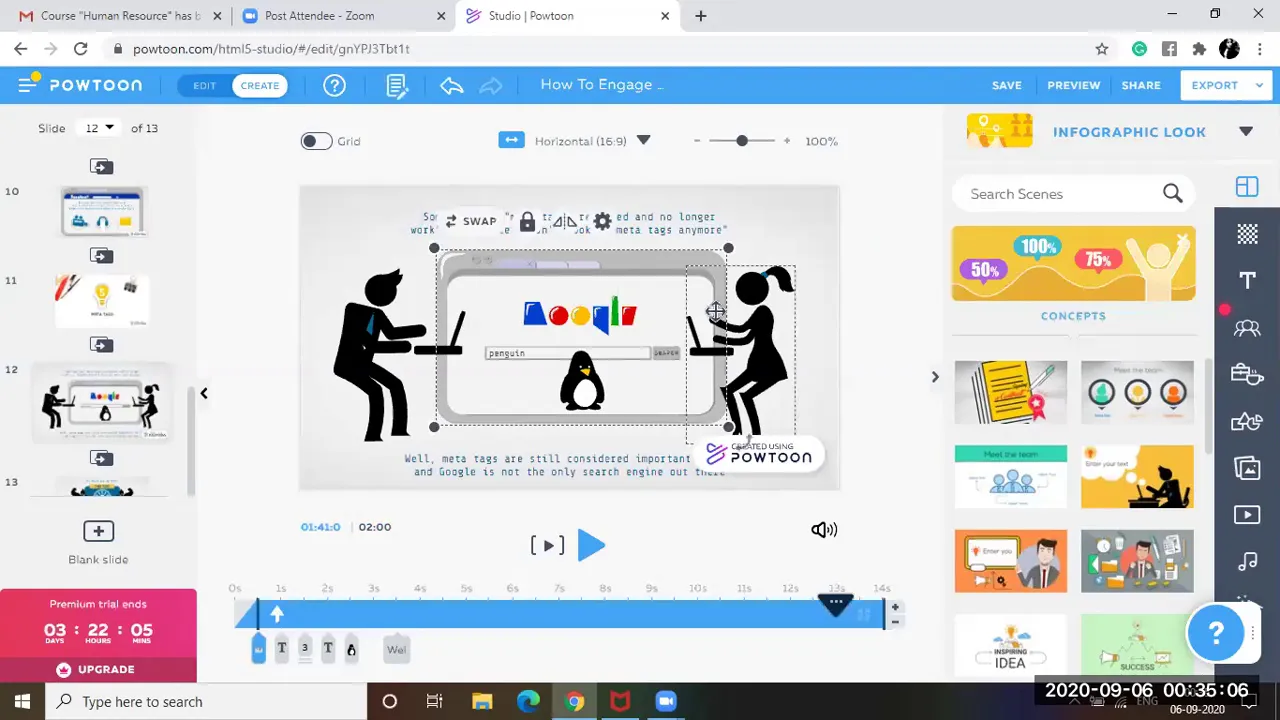Click the UPGRADE button
Screen dimensions: 1280x720
point(97,669)
